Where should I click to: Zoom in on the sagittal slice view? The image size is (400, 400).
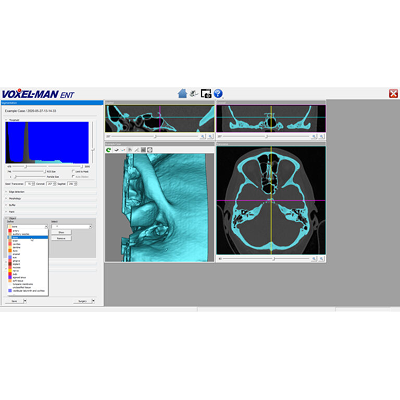[x=203, y=137]
